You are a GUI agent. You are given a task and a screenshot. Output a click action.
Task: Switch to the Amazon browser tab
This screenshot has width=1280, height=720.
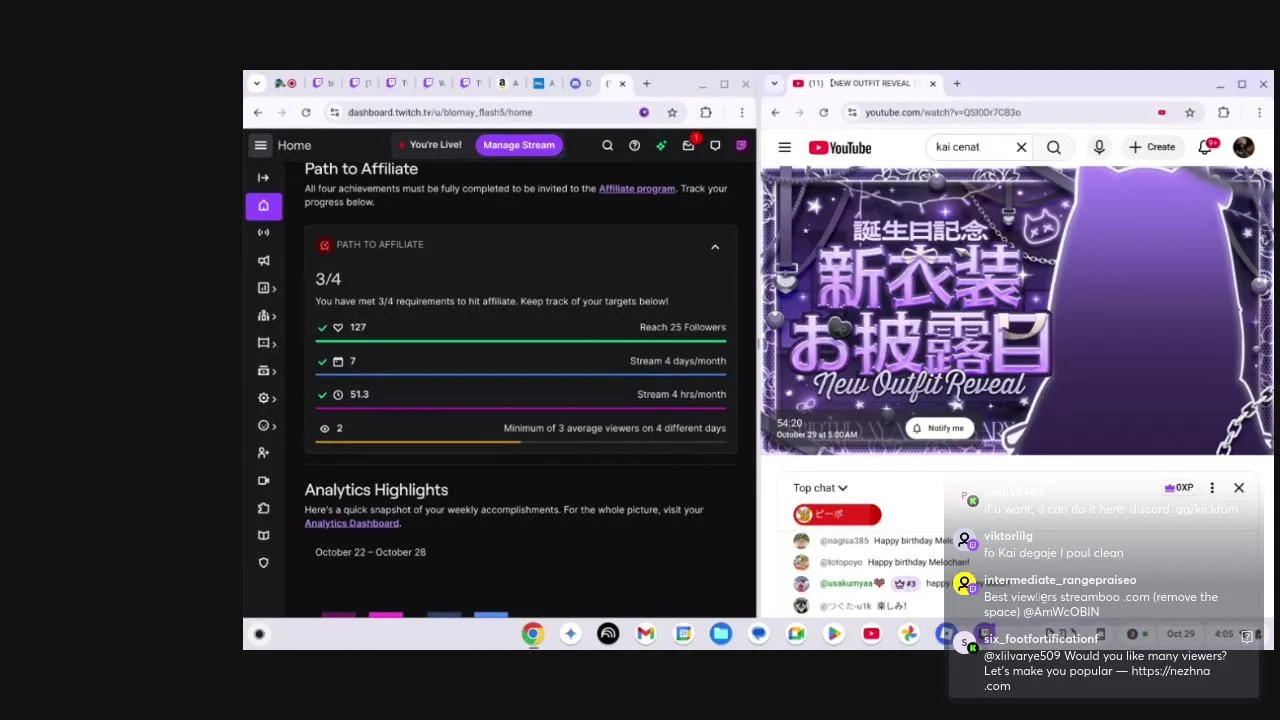point(507,84)
